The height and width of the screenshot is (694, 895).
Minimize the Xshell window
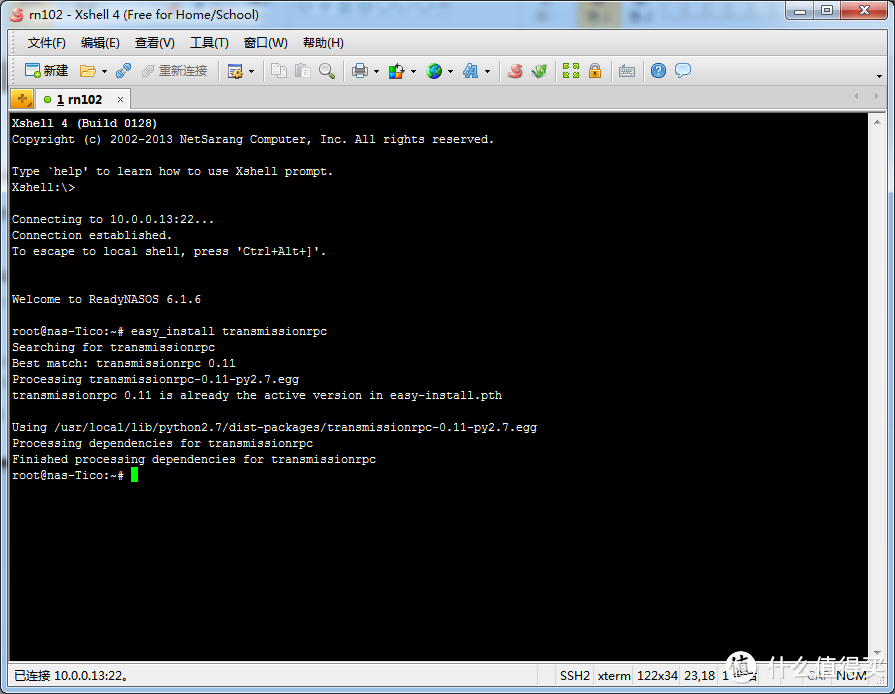(800, 11)
